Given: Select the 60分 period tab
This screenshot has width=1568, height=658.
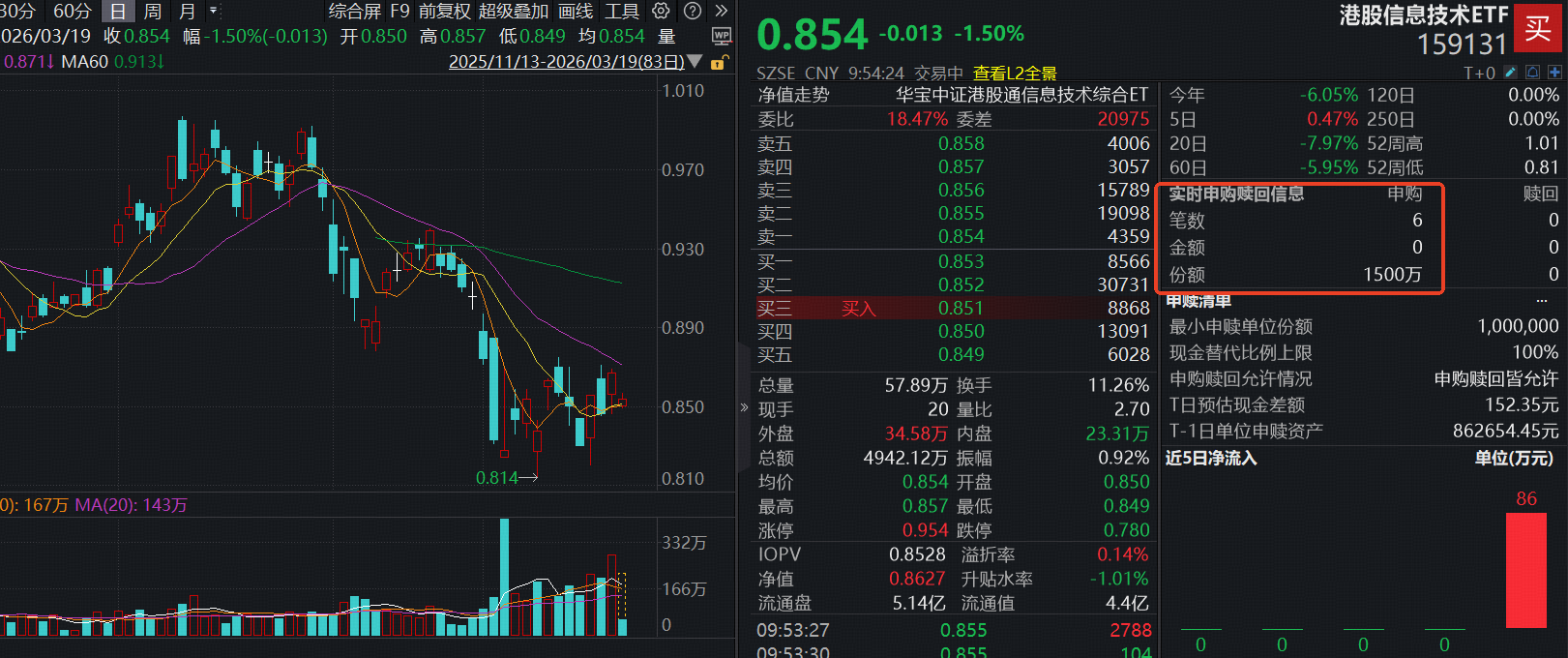Looking at the screenshot, I should (x=72, y=12).
